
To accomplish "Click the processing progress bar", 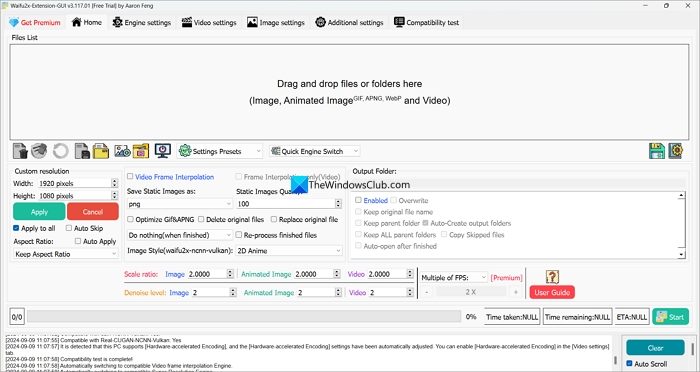I will point(244,317).
